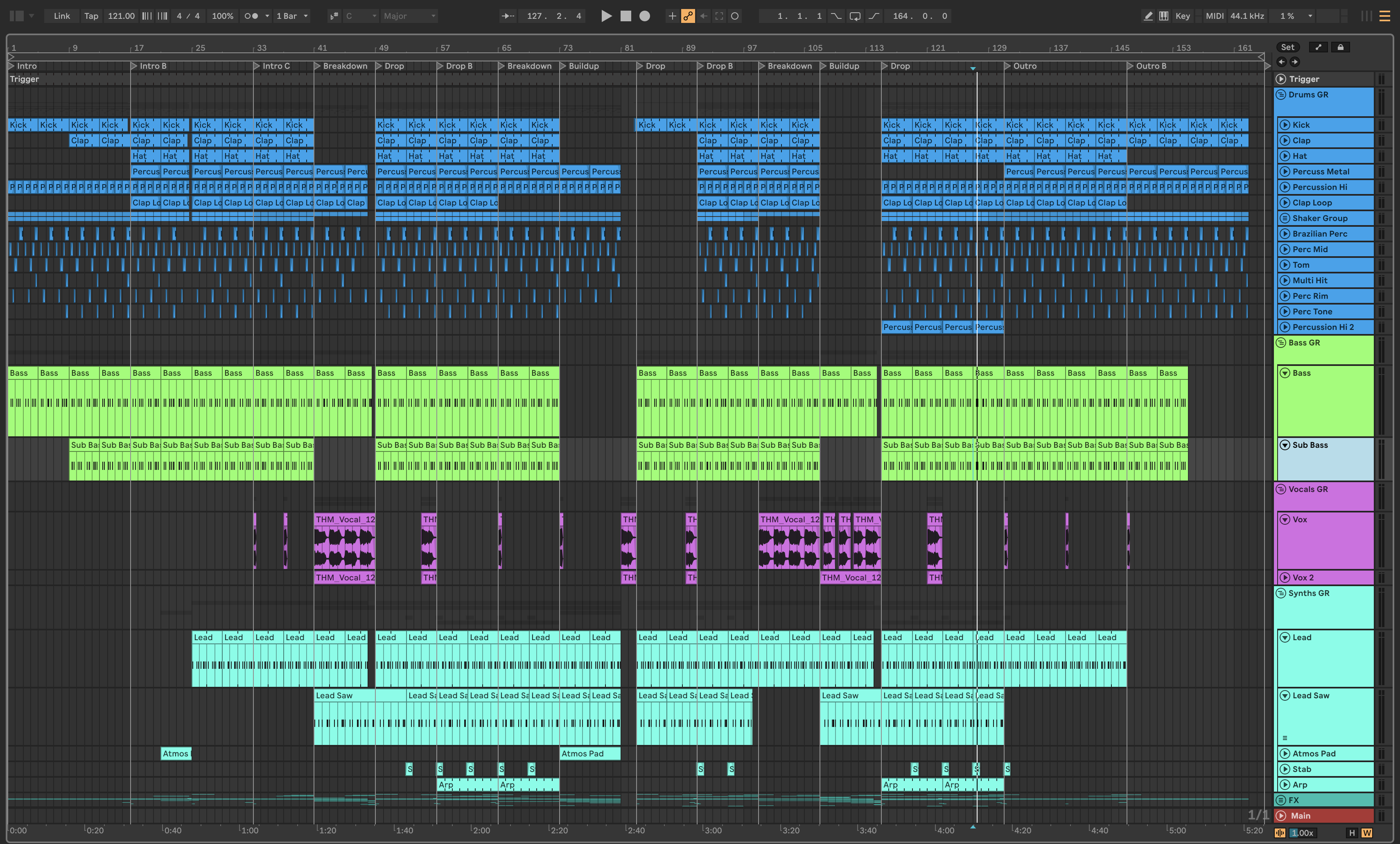Unfold the Clap track

pyautogui.click(x=1285, y=140)
